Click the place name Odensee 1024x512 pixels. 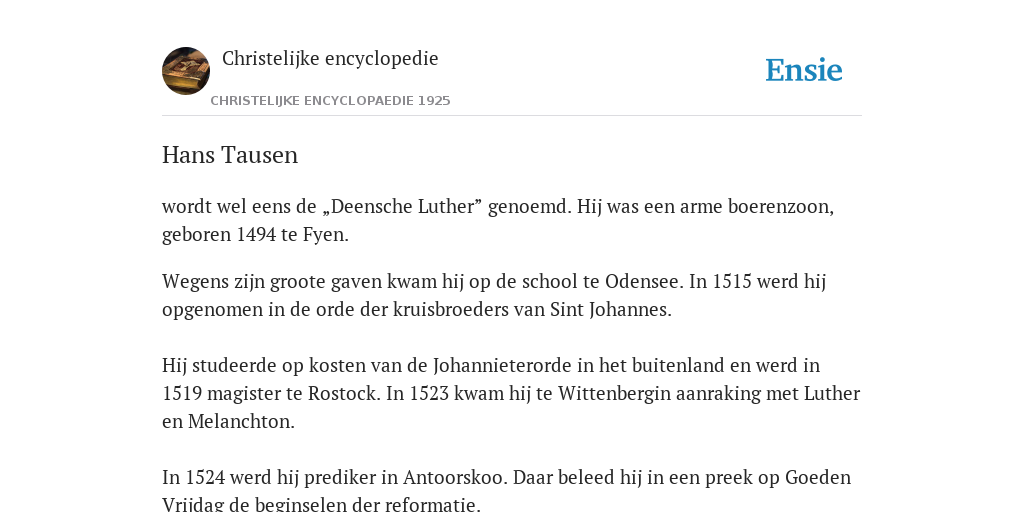(644, 281)
